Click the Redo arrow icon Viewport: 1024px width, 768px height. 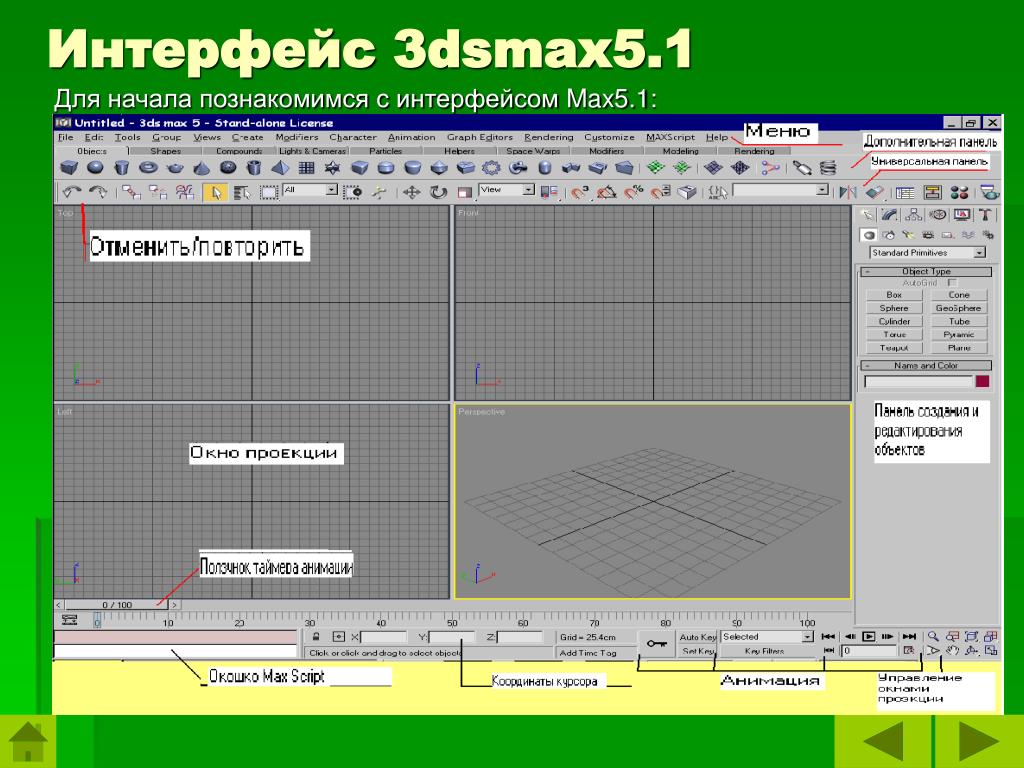[x=98, y=192]
